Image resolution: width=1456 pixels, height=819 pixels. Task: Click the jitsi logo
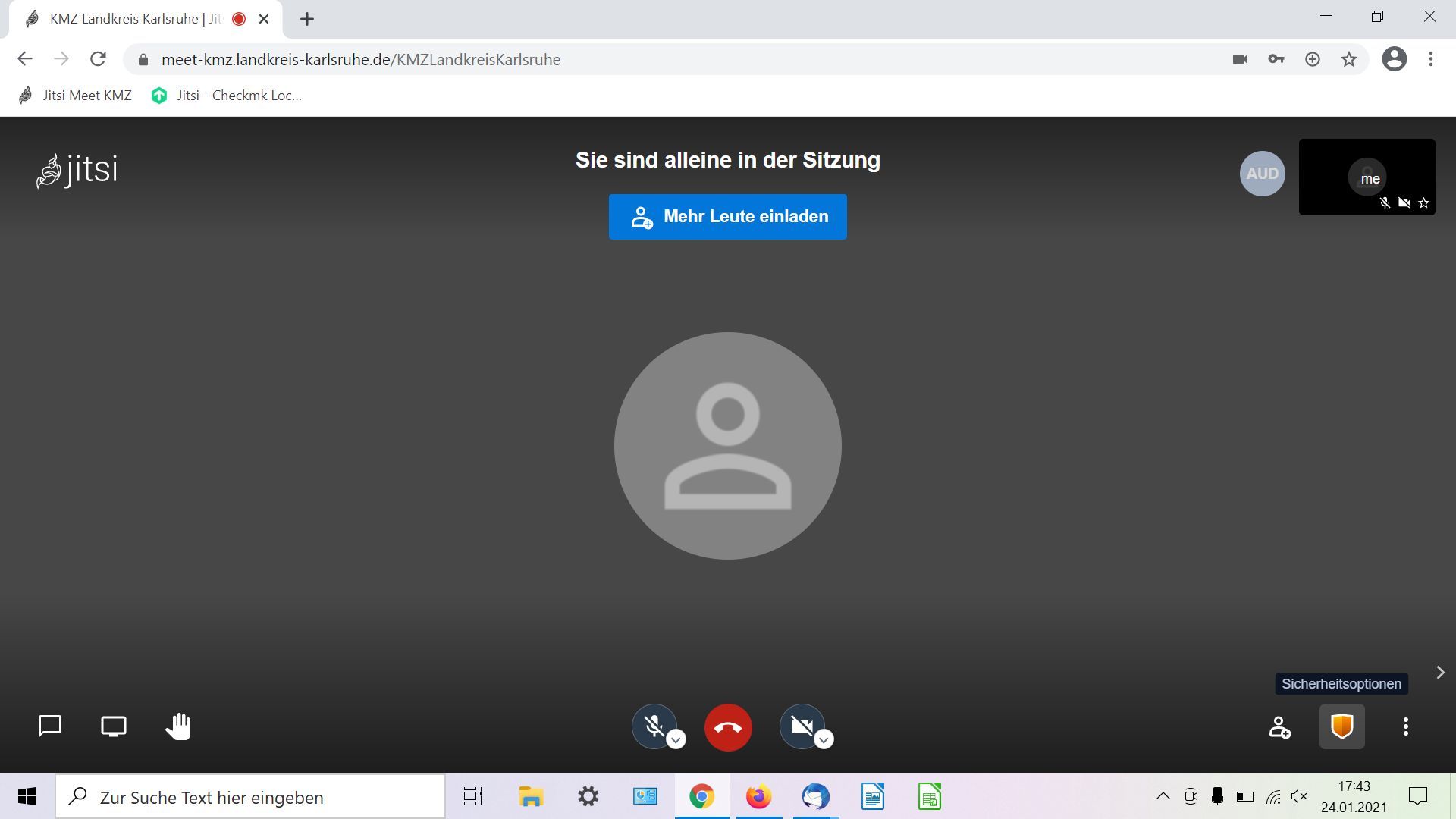(x=77, y=170)
